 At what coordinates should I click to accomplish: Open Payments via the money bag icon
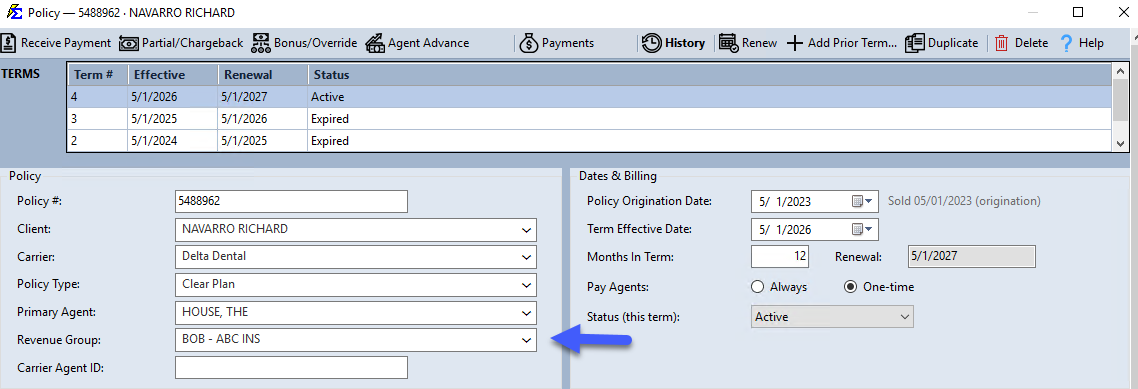(x=529, y=43)
